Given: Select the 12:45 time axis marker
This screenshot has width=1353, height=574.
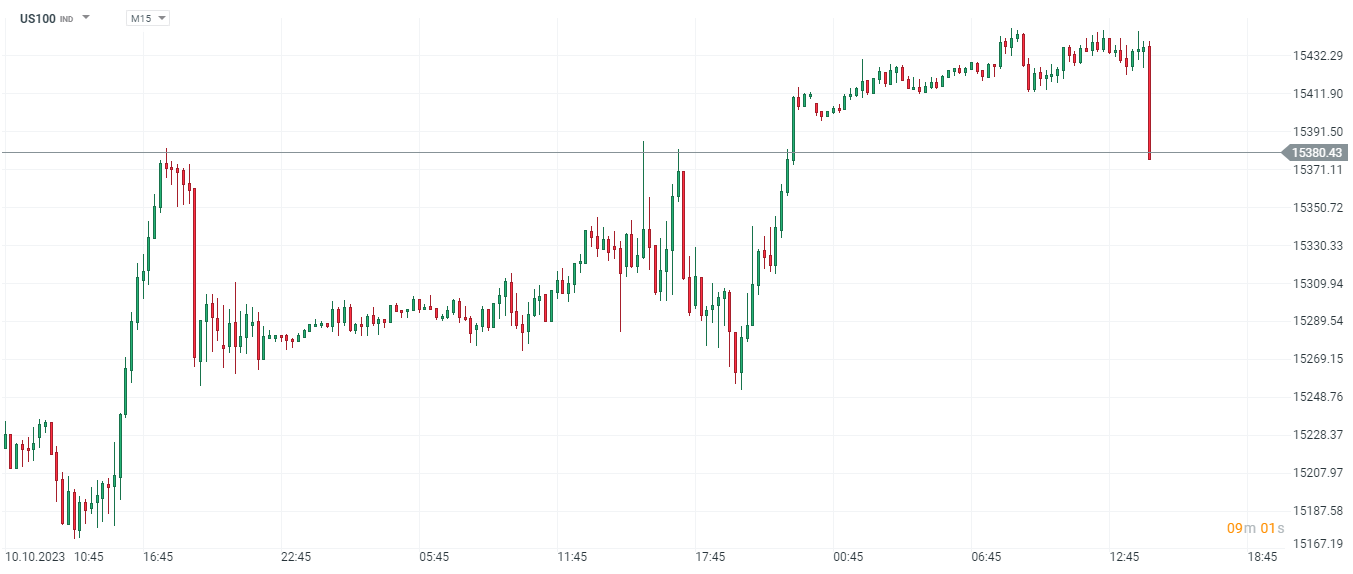Looking at the screenshot, I should [1124, 557].
